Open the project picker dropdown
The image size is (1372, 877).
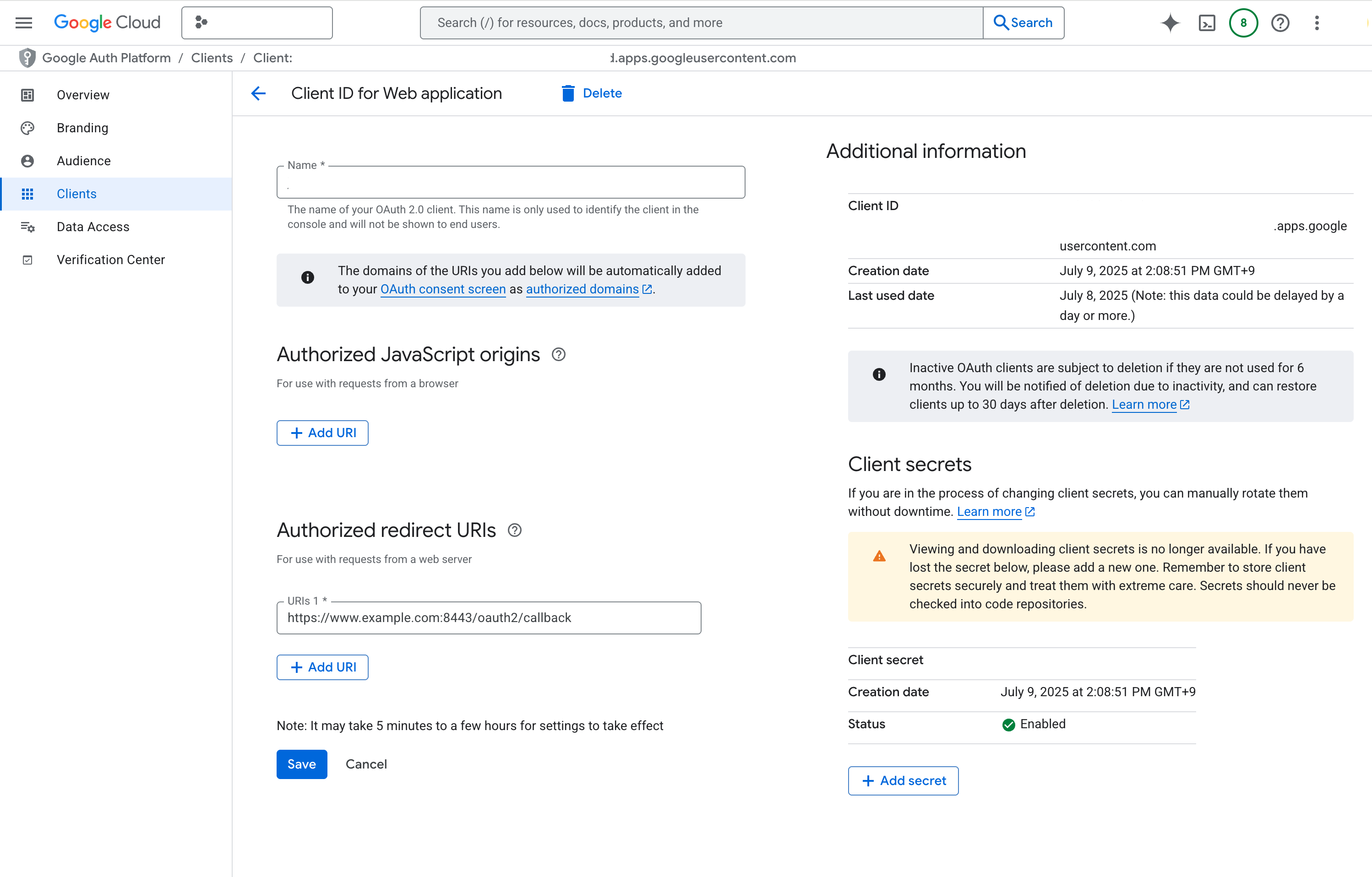click(257, 23)
